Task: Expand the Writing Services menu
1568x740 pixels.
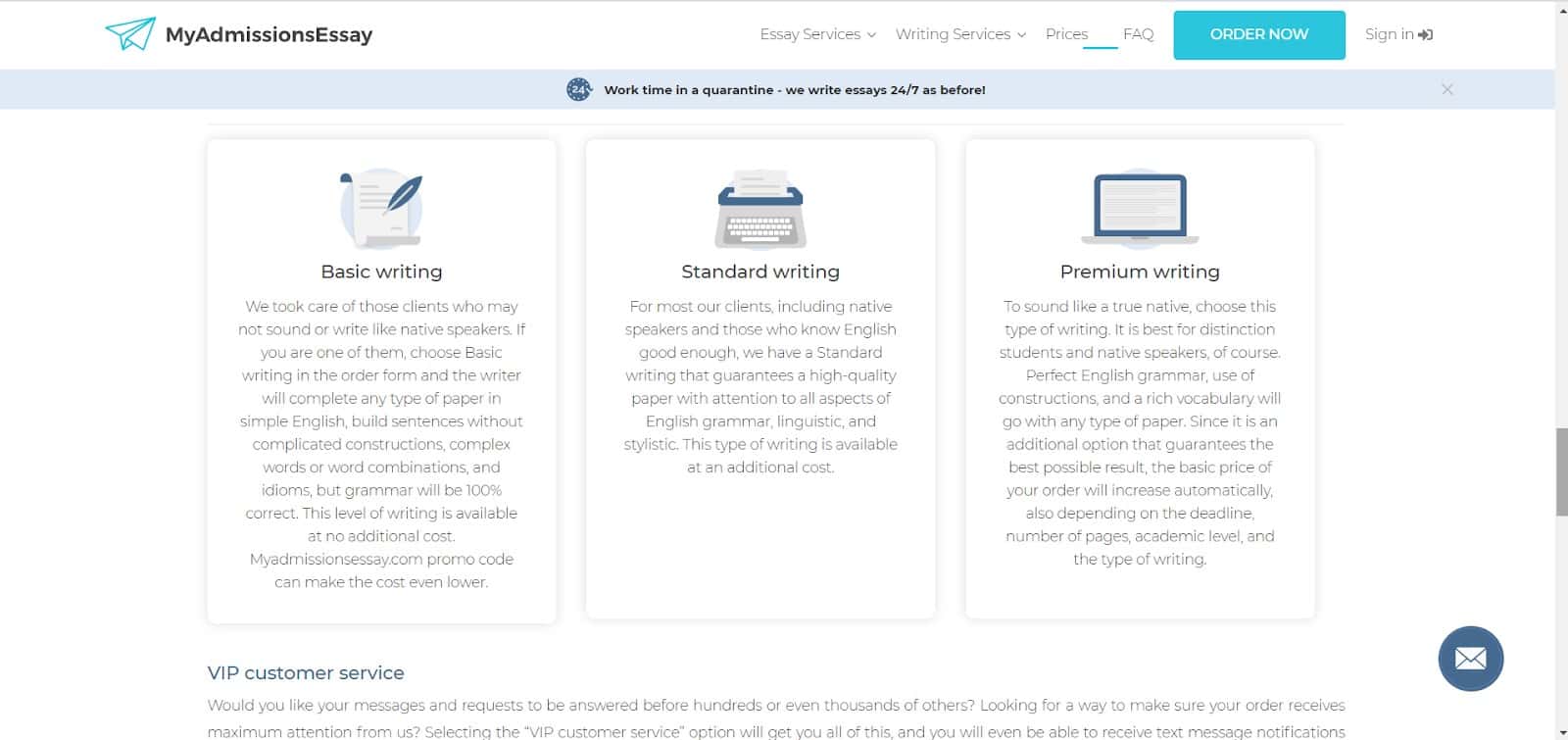Action: click(x=960, y=34)
